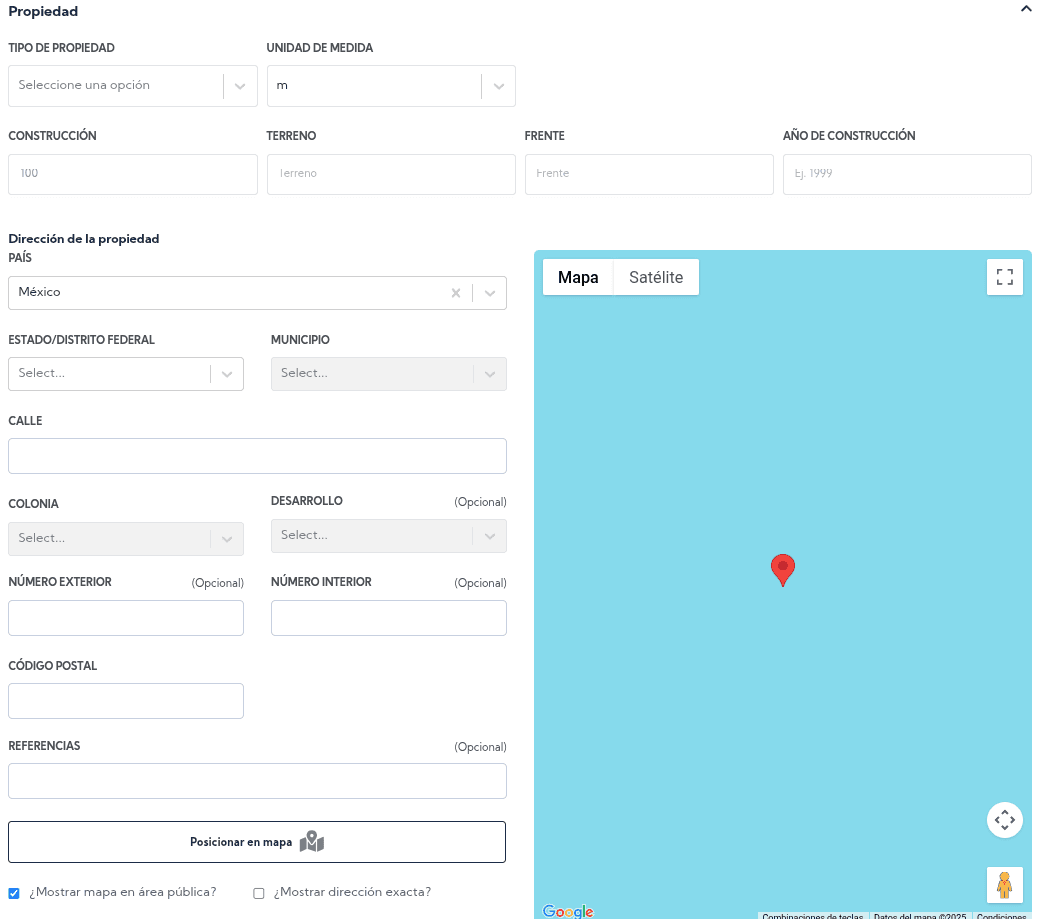The image size is (1046, 919).
Task: Click the Posicionar en mapa button
Action: click(257, 842)
